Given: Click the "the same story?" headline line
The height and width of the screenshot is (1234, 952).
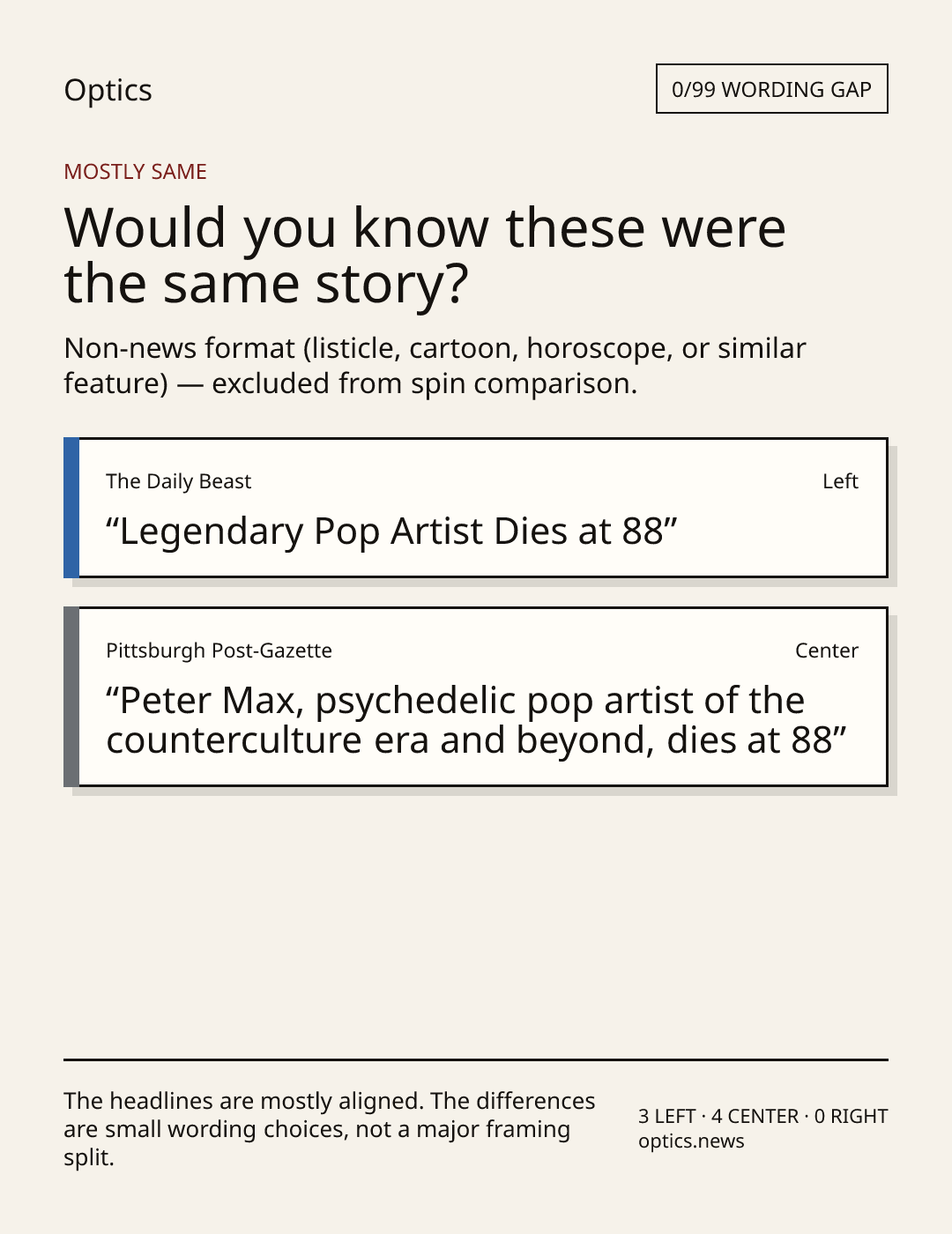Looking at the screenshot, I should pos(266,284).
